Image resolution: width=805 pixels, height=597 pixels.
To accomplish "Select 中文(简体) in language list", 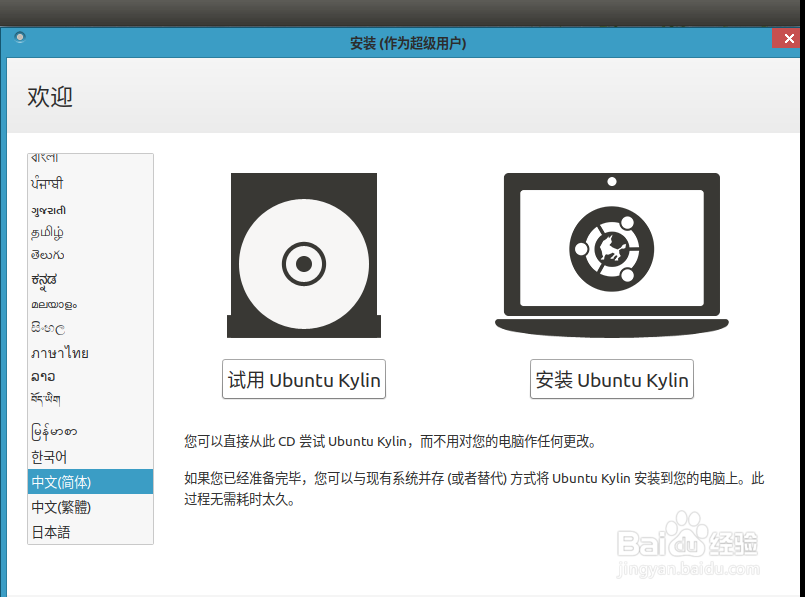I will 90,482.
